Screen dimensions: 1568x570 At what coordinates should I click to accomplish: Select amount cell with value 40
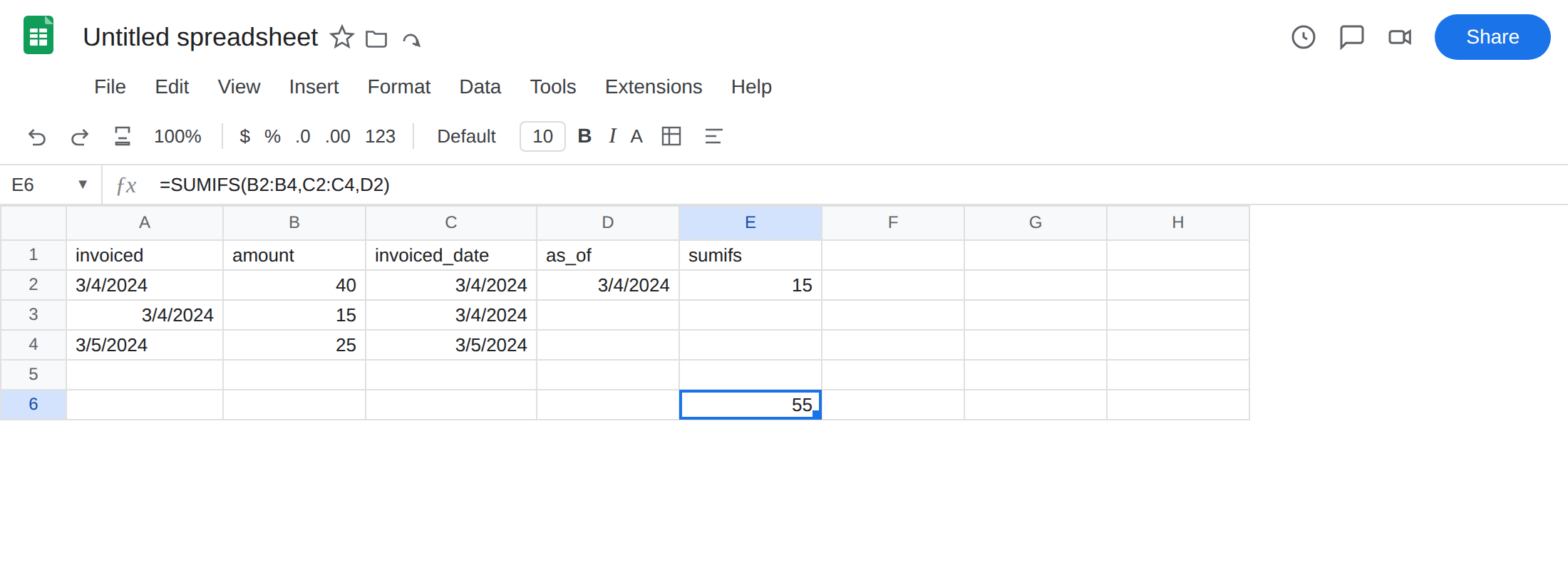pos(294,285)
